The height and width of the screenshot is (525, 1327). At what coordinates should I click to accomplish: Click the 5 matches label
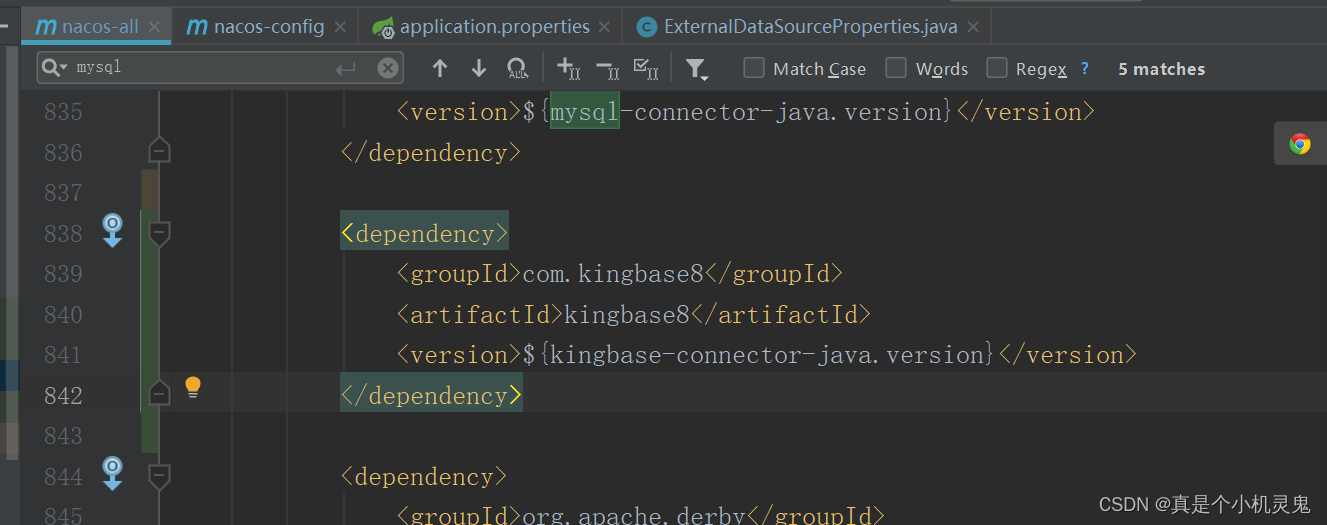1161,69
